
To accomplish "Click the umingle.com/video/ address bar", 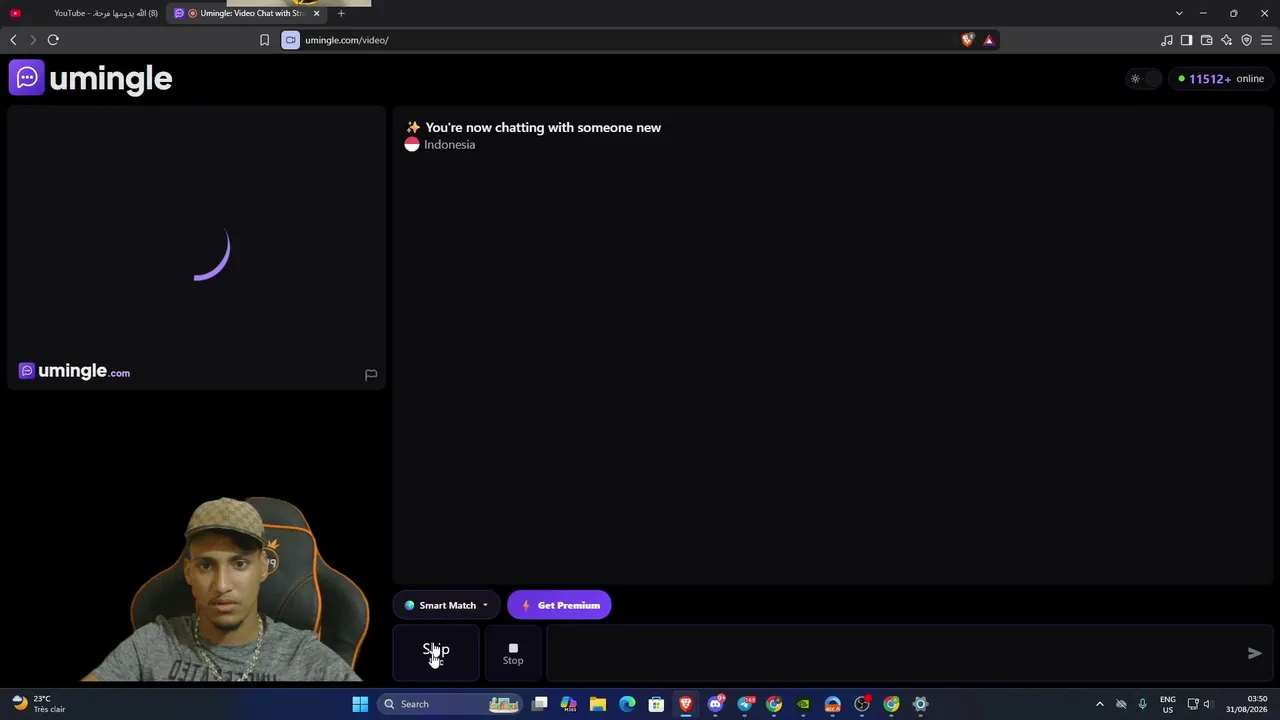I will click(630, 40).
